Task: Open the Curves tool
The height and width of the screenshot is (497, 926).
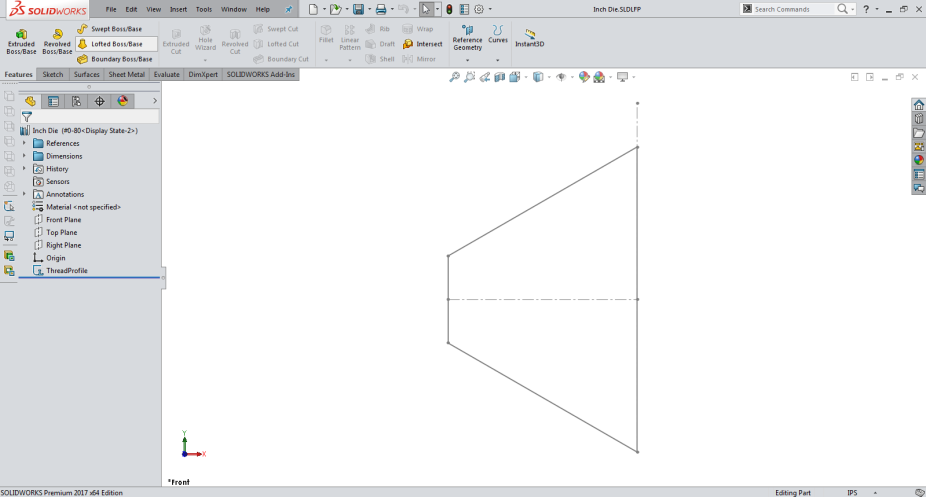Action: [x=498, y=34]
